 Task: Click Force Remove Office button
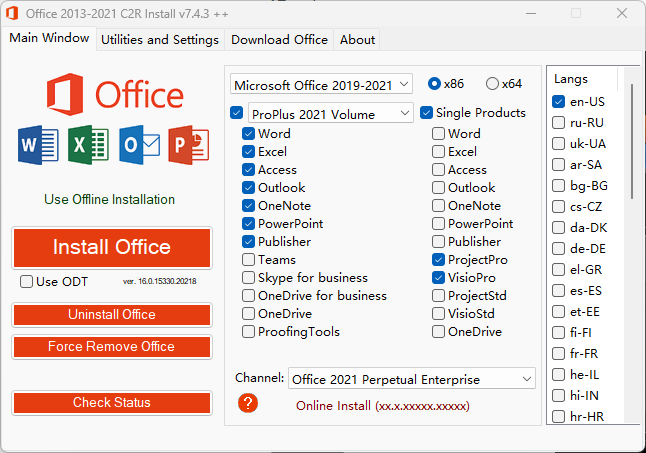(x=112, y=347)
